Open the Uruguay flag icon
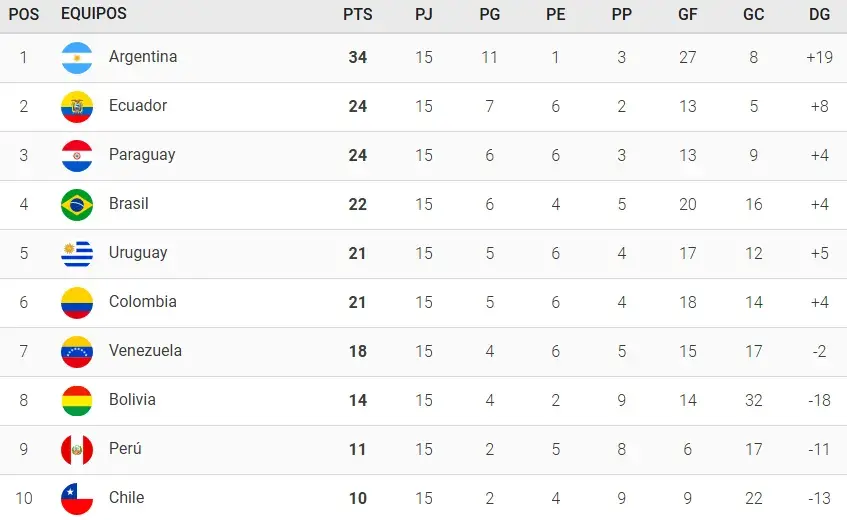 77,254
